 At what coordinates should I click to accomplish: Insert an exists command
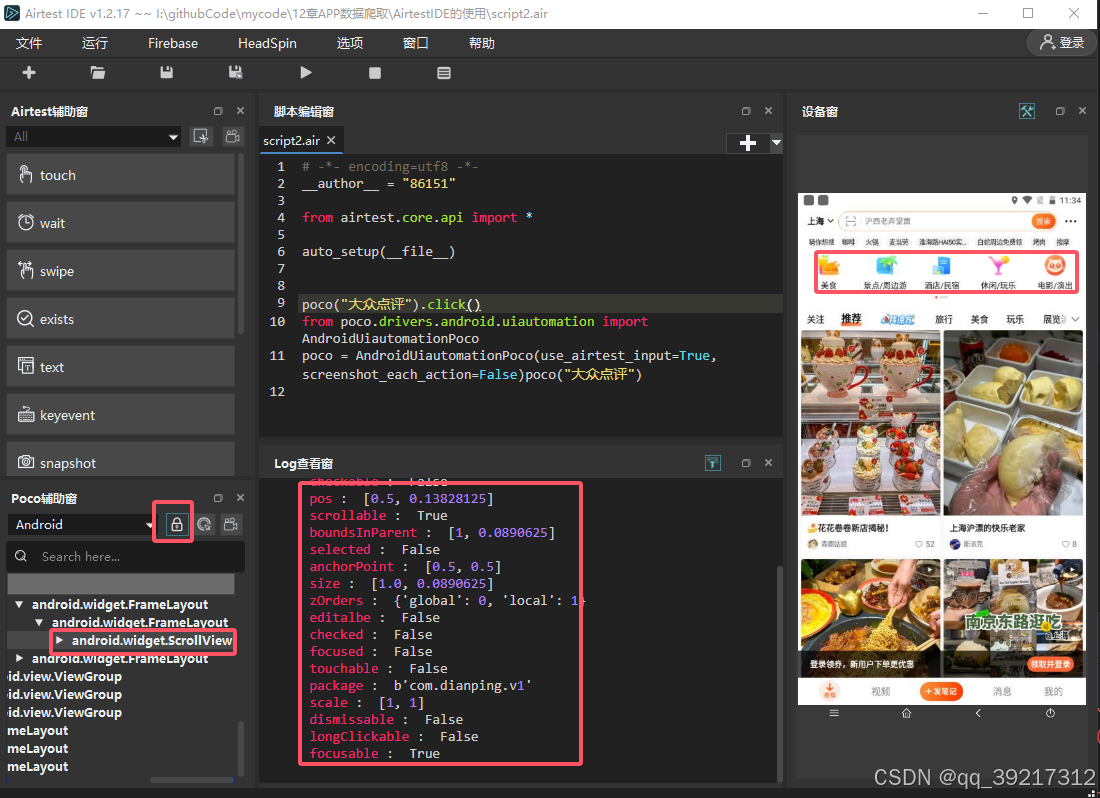pyautogui.click(x=121, y=319)
